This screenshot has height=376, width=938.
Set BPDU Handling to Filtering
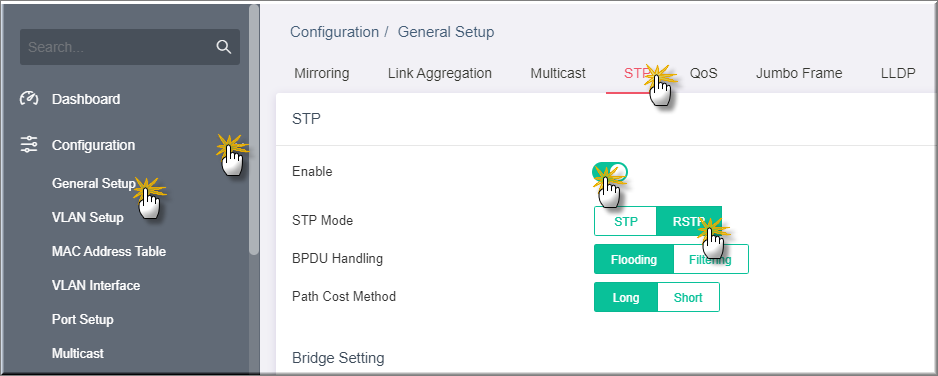point(711,259)
